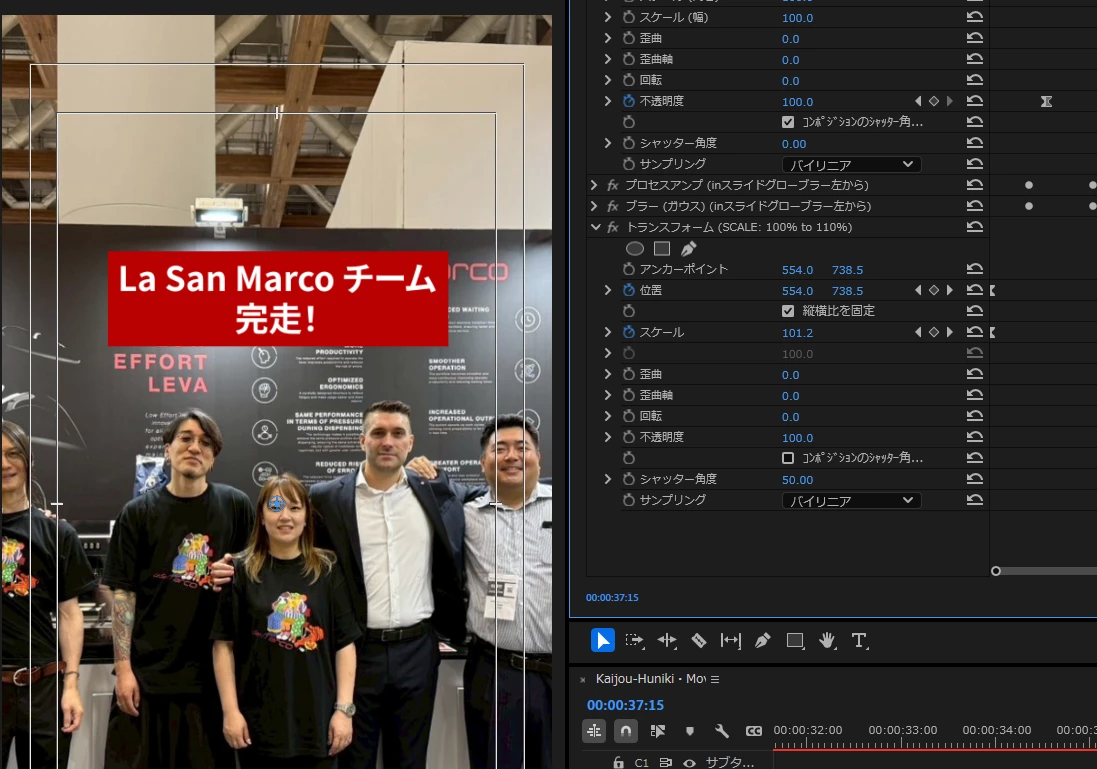Select the Selection (arrow) tool

pos(602,640)
